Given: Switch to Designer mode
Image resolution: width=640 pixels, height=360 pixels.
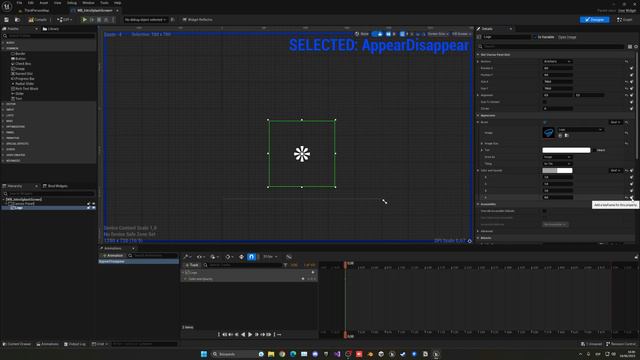Looking at the screenshot, I should [595, 20].
